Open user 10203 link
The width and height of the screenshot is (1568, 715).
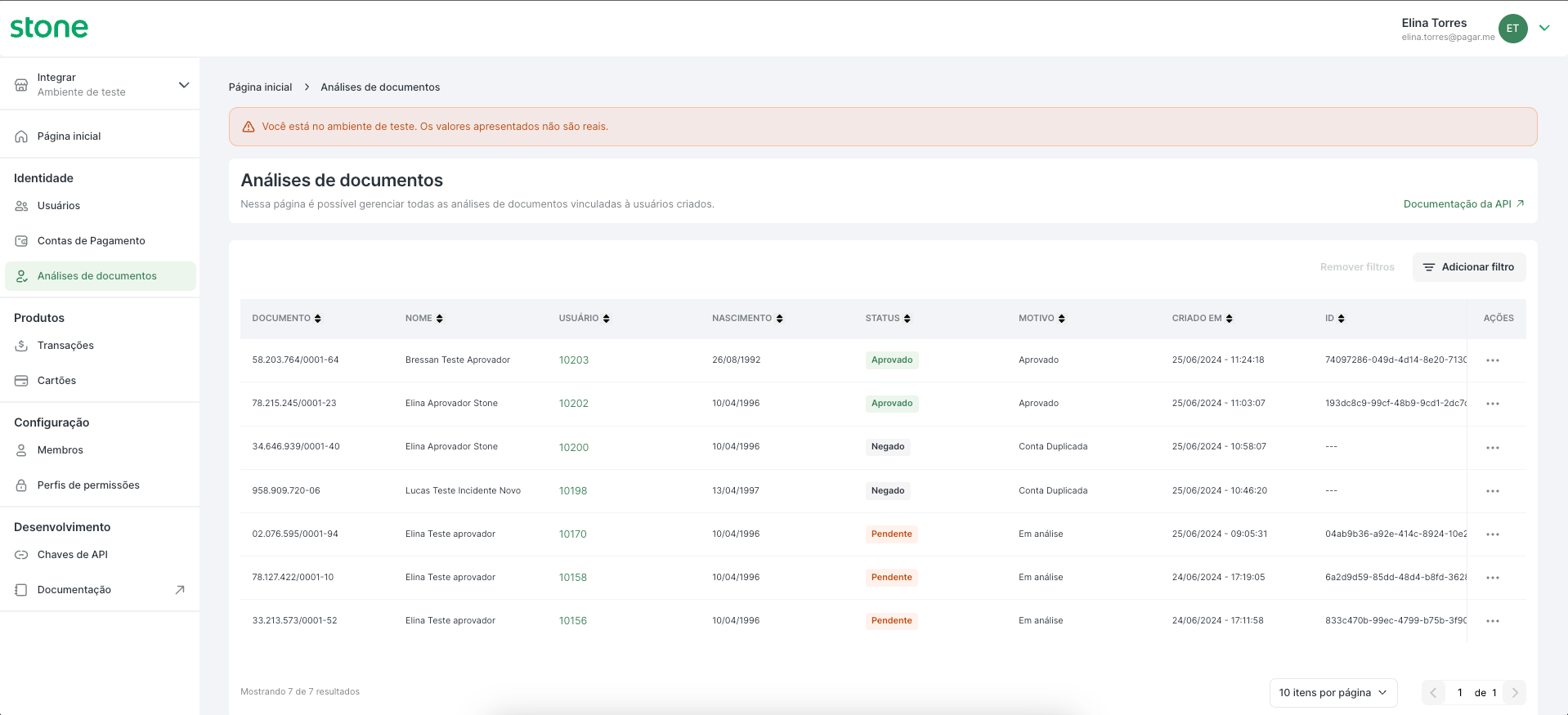coord(574,360)
